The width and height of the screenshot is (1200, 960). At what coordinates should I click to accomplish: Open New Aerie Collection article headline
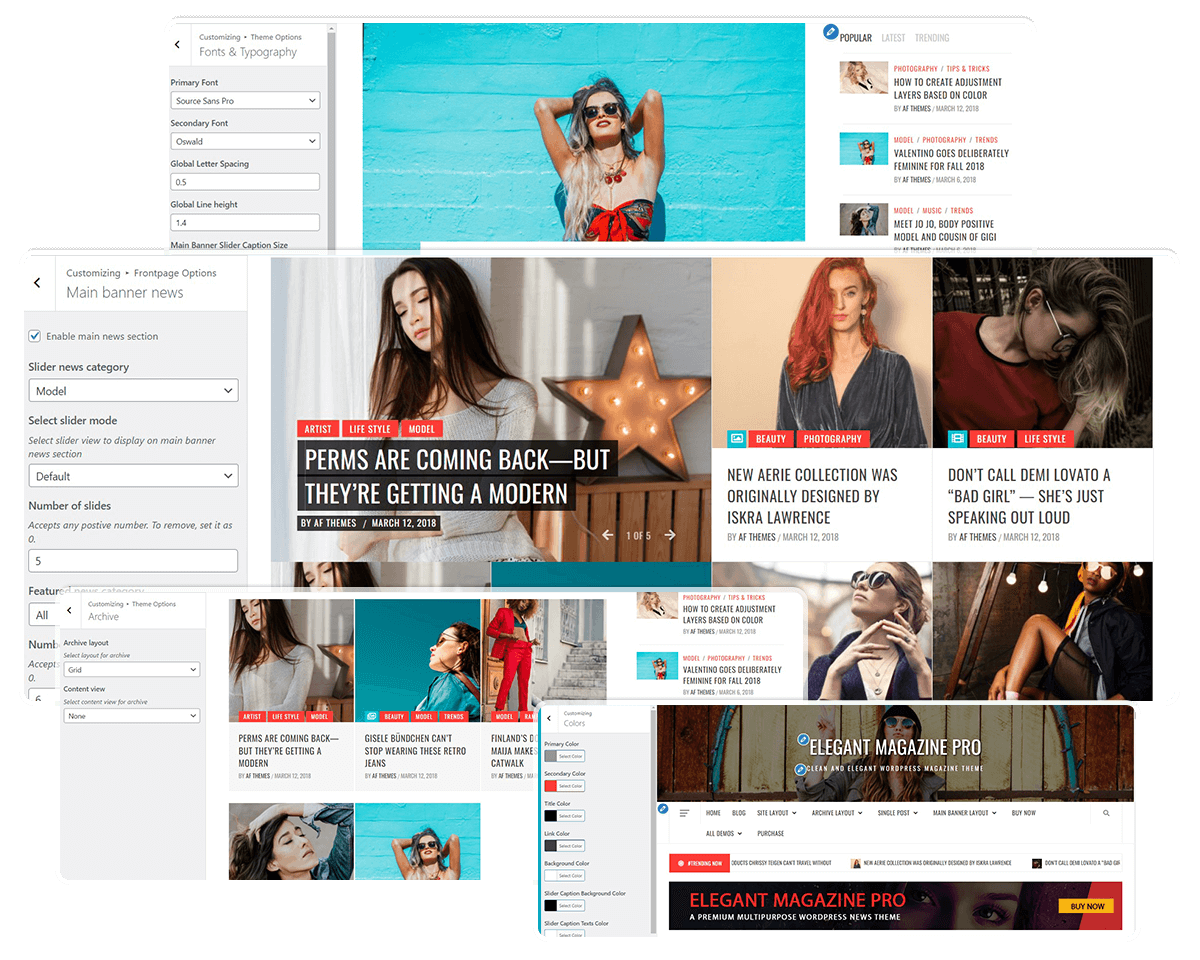812,496
